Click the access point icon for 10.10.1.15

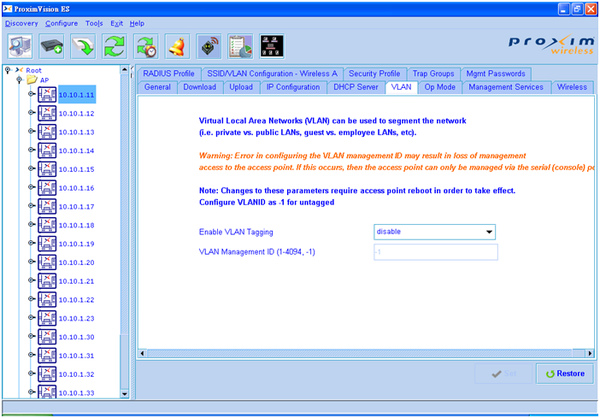[47, 169]
